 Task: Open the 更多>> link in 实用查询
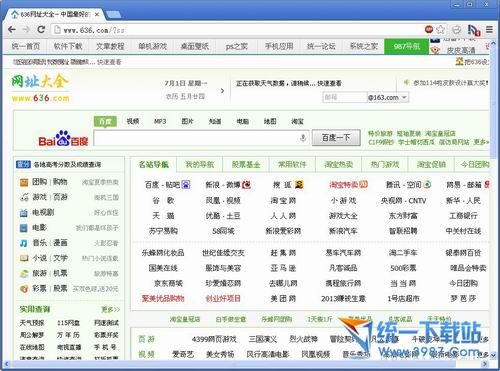point(111,310)
